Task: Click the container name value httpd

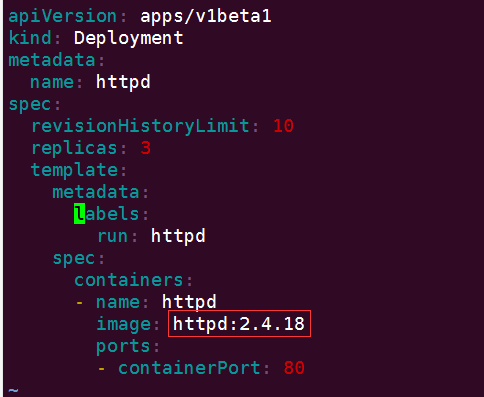Action: [189, 302]
